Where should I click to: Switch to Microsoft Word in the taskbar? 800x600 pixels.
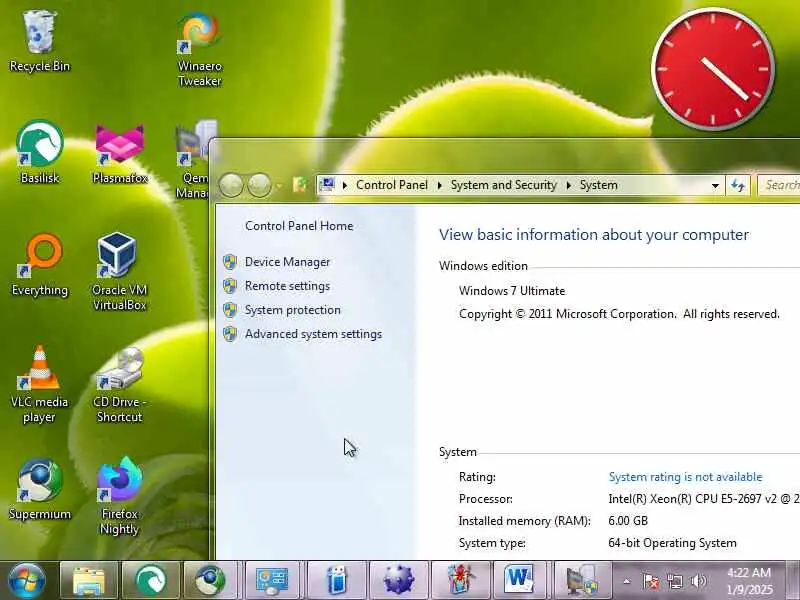point(519,581)
